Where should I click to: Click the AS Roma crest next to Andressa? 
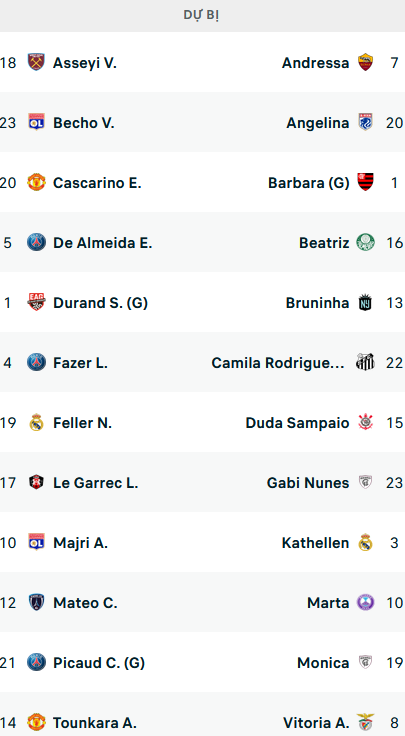coord(366,62)
